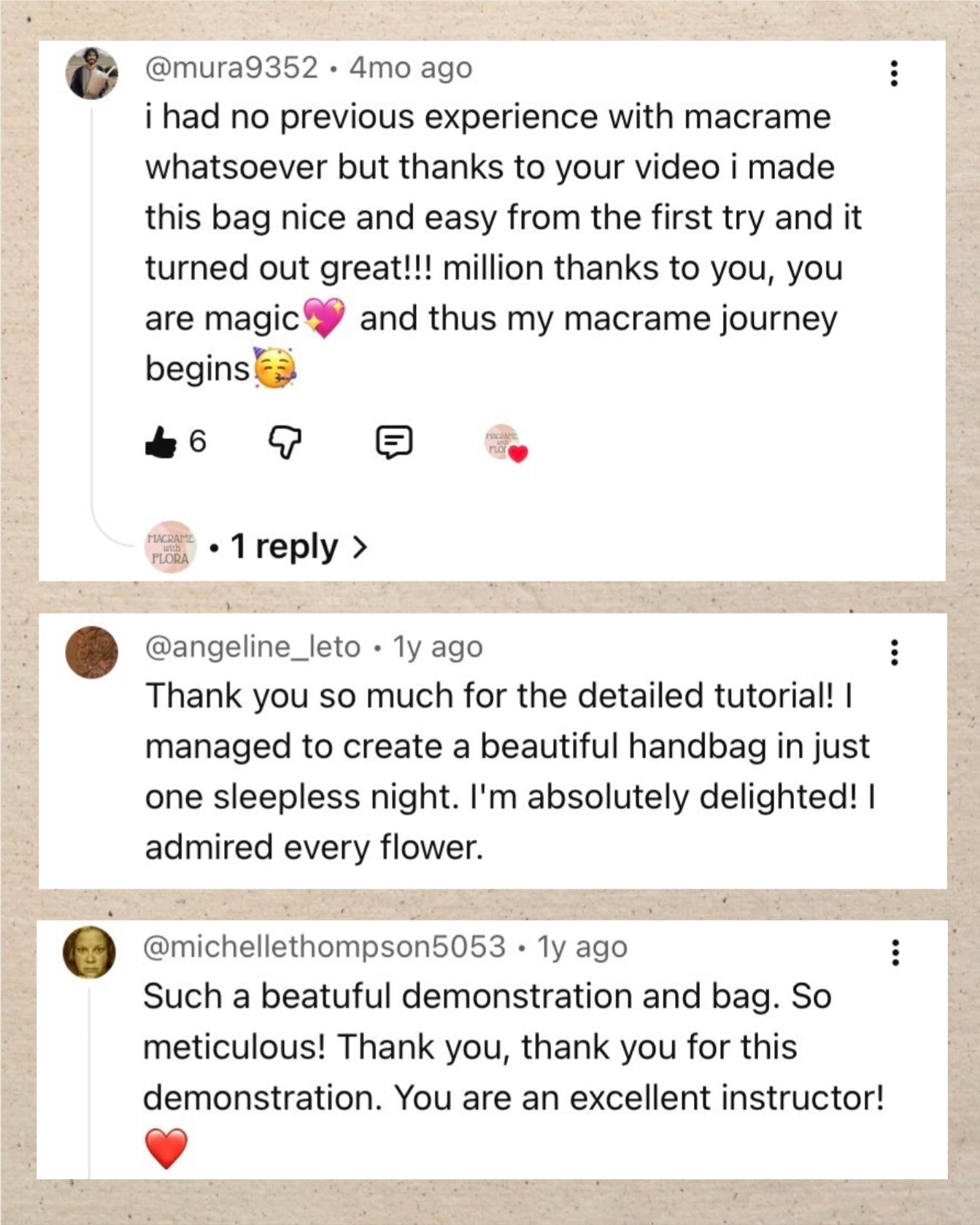This screenshot has width=980, height=1225.
Task: Open more options for @angeline_leto comment
Action: (894, 652)
